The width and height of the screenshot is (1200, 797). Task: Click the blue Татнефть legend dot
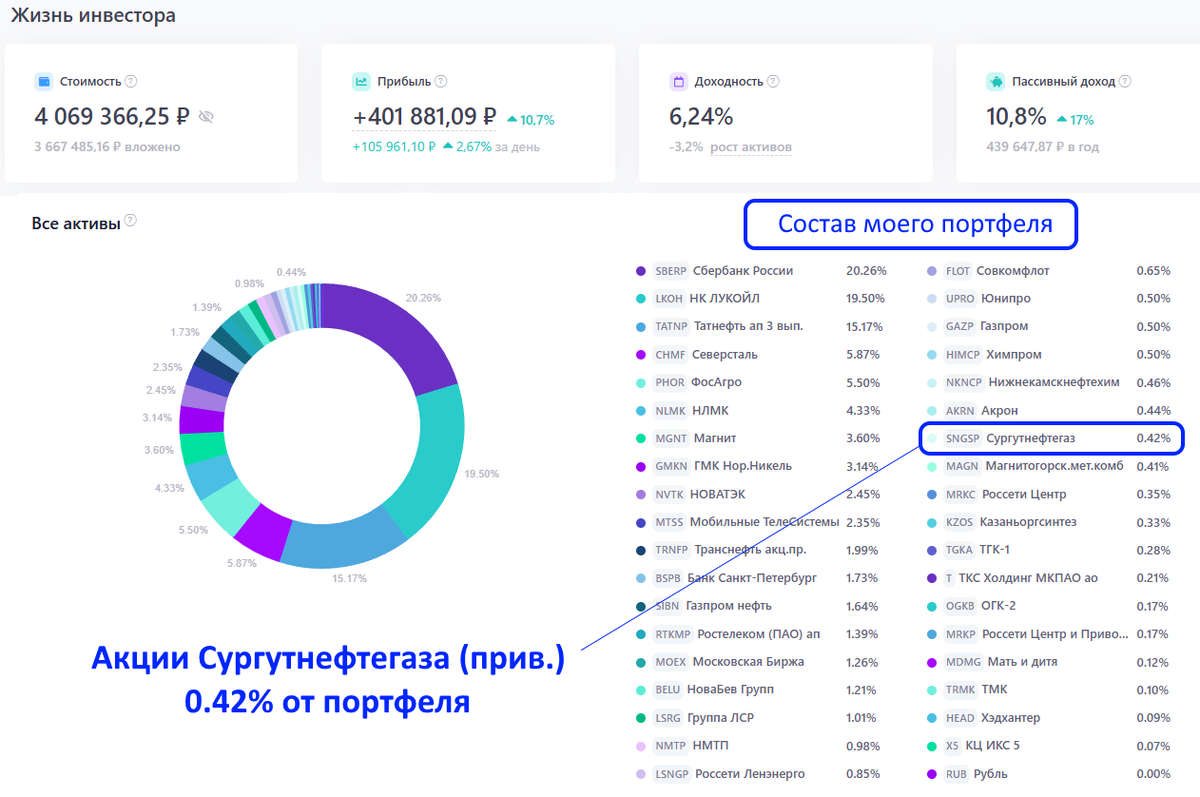(x=641, y=326)
